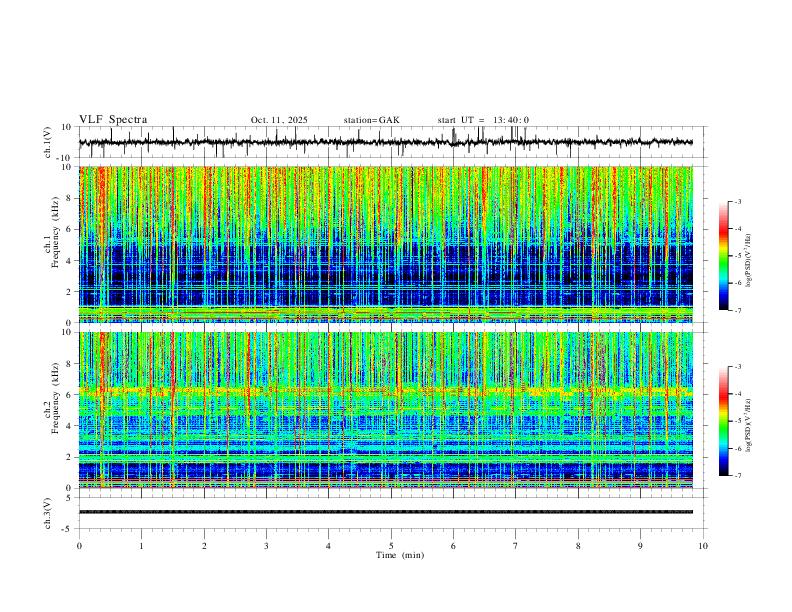Image resolution: width=792 pixels, height=612 pixels.
Task: Click the '0' tick on time axis
Action: coord(79,546)
